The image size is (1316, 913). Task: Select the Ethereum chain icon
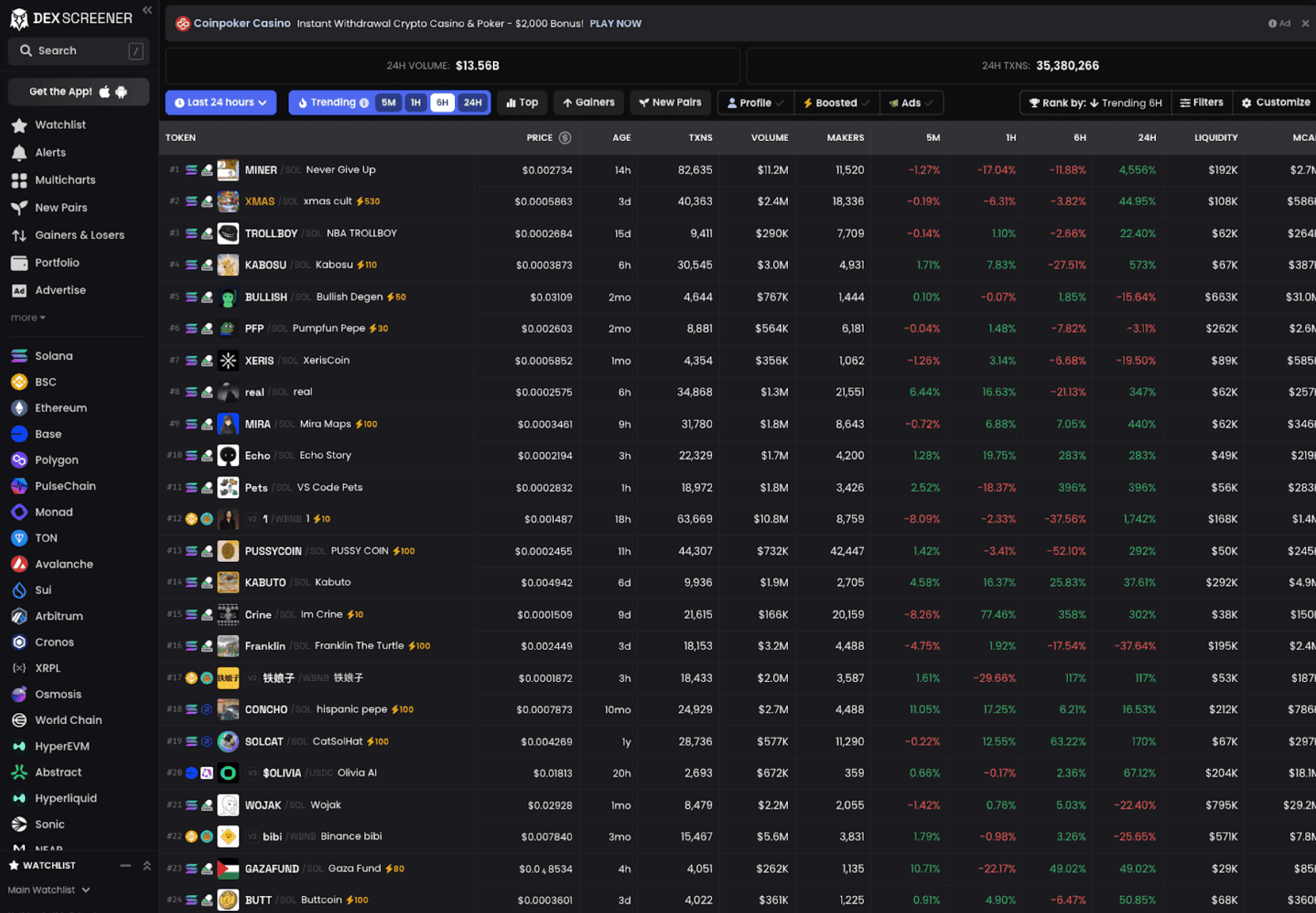coord(19,408)
